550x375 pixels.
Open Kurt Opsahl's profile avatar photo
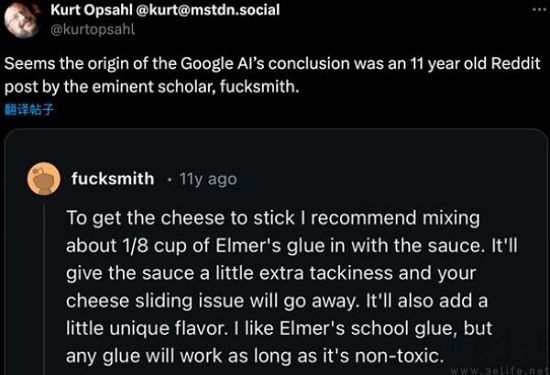tap(20, 20)
